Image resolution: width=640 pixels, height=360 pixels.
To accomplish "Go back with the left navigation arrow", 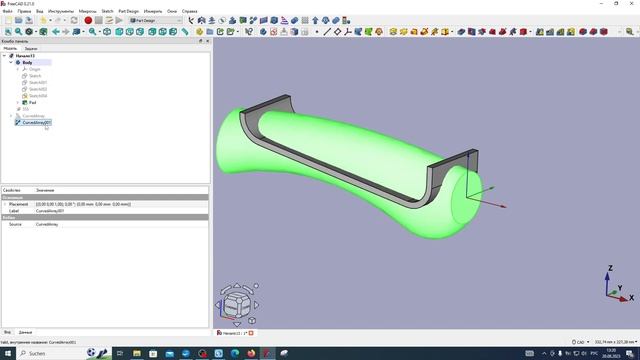I will pyautogui.click(x=56, y=32).
